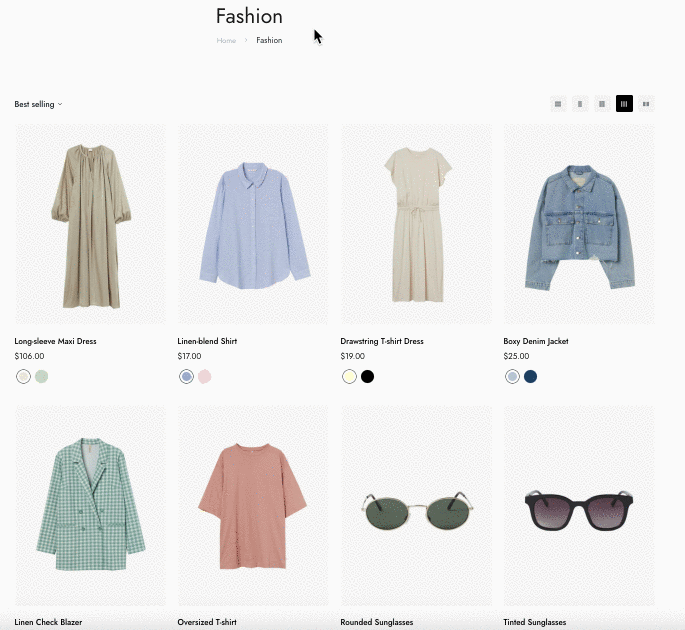This screenshot has height=630, width=685.
Task: Choose black swatch for Drawstring T-shirt Dress
Action: [368, 377]
